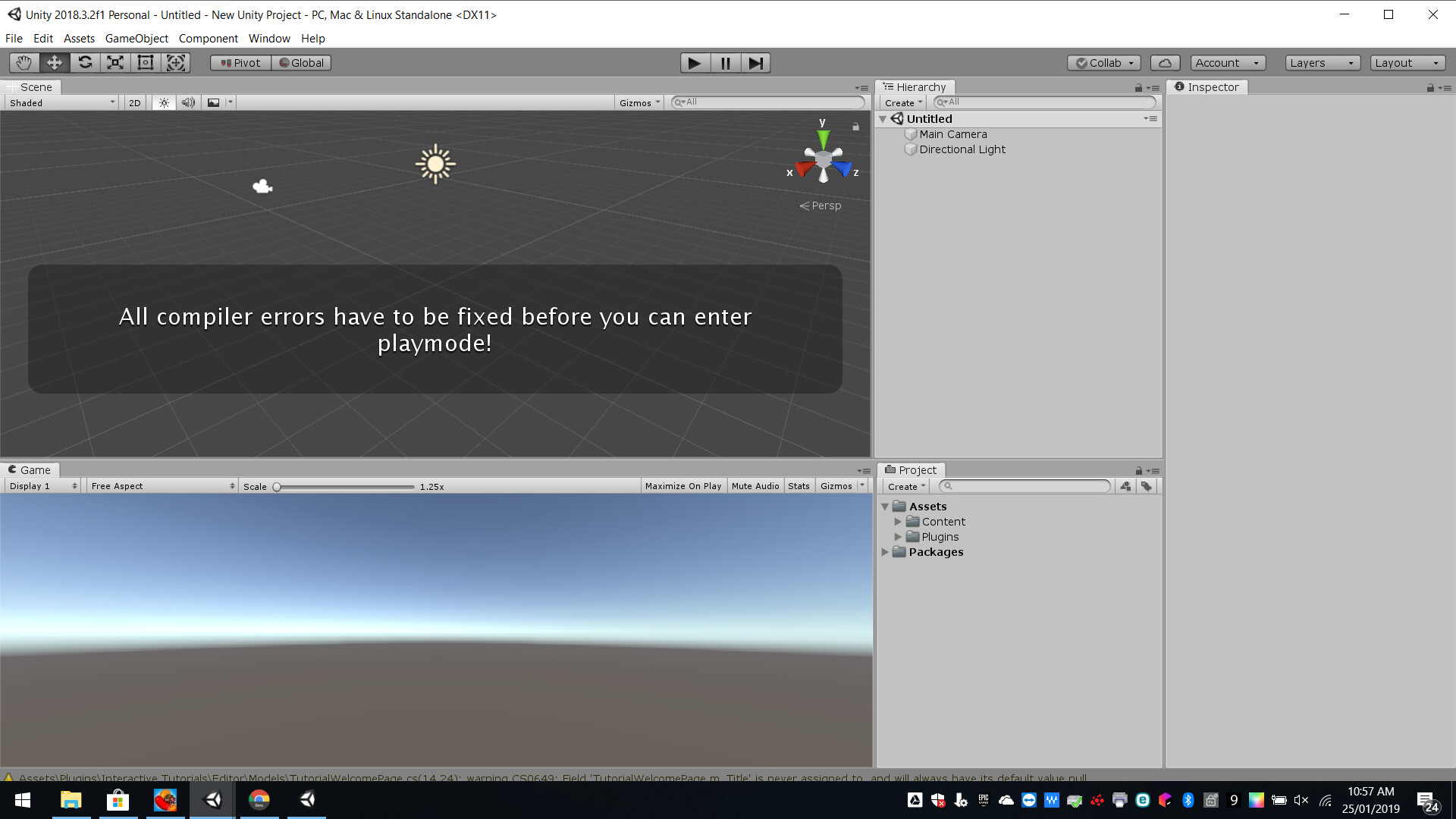Click the Step frame button
The height and width of the screenshot is (819, 1456).
tap(755, 63)
